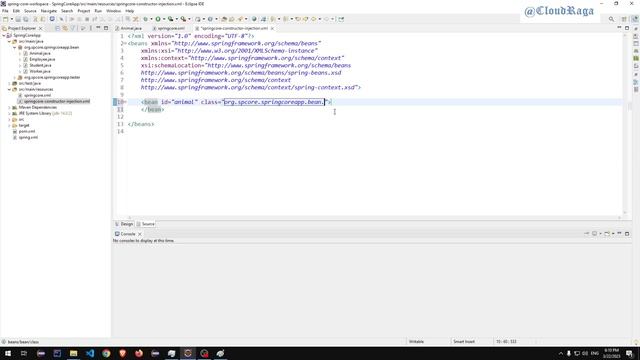Open the Edit menu
This screenshot has height=360, width=640.
click(x=16, y=11)
